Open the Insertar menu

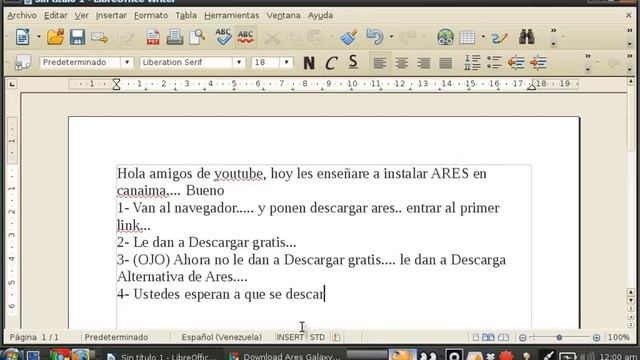pyautogui.click(x=111, y=16)
